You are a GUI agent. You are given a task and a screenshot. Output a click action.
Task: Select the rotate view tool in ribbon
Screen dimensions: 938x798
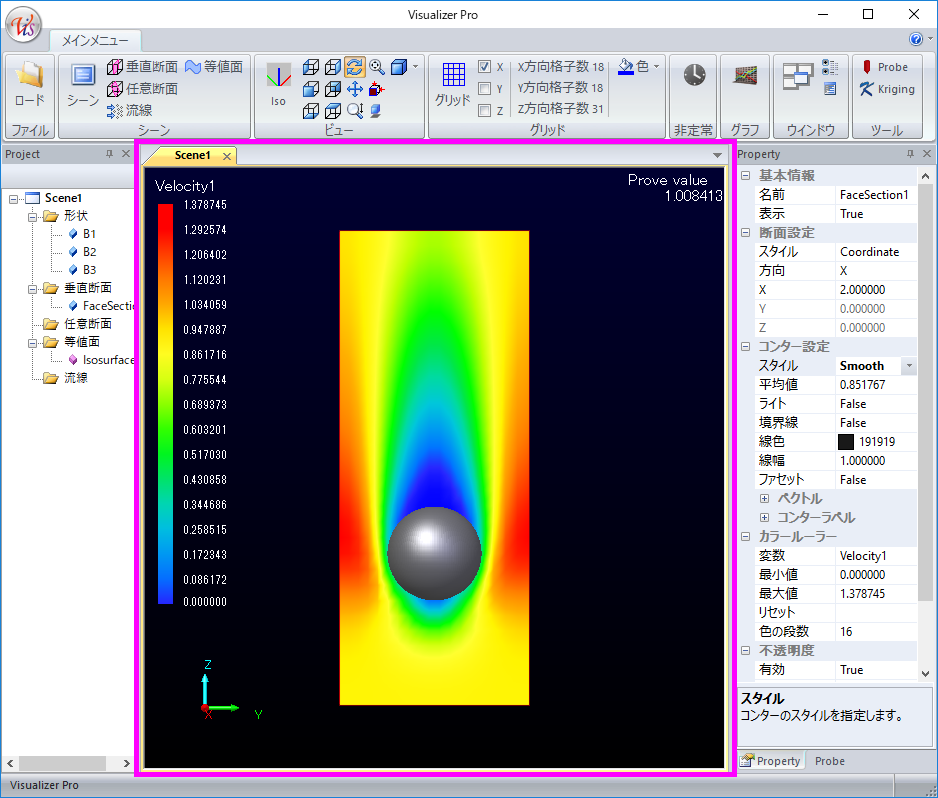coord(354,67)
